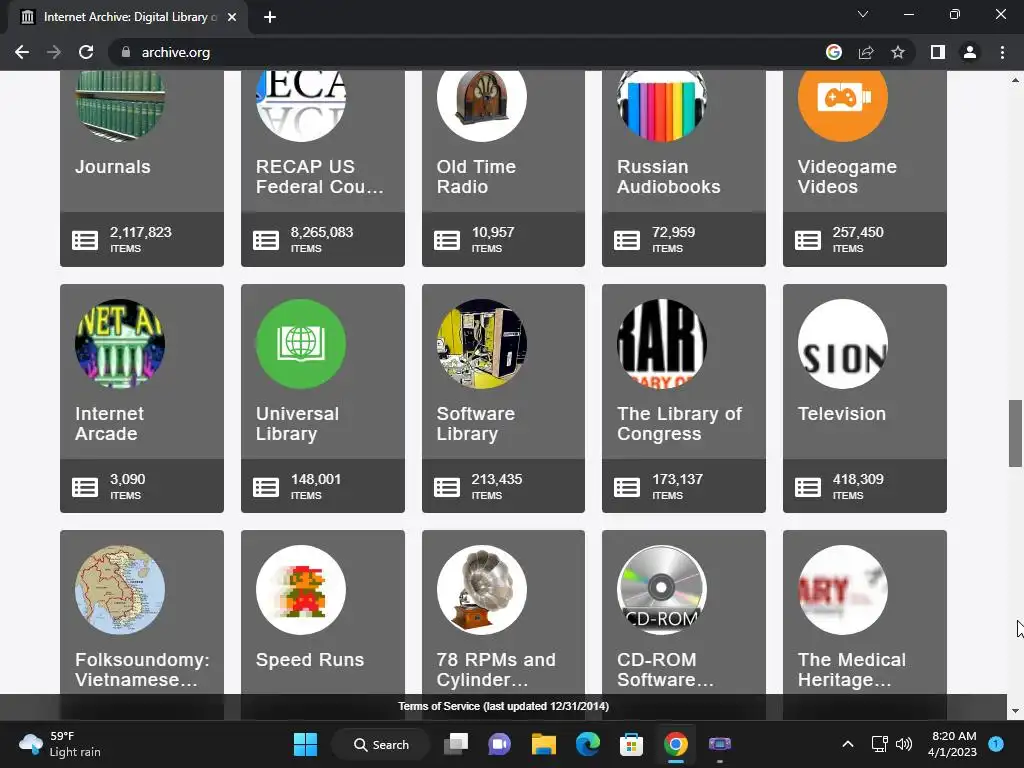This screenshot has height=768, width=1024.
Task: Click the 3,090 items count text
Action: (127, 487)
